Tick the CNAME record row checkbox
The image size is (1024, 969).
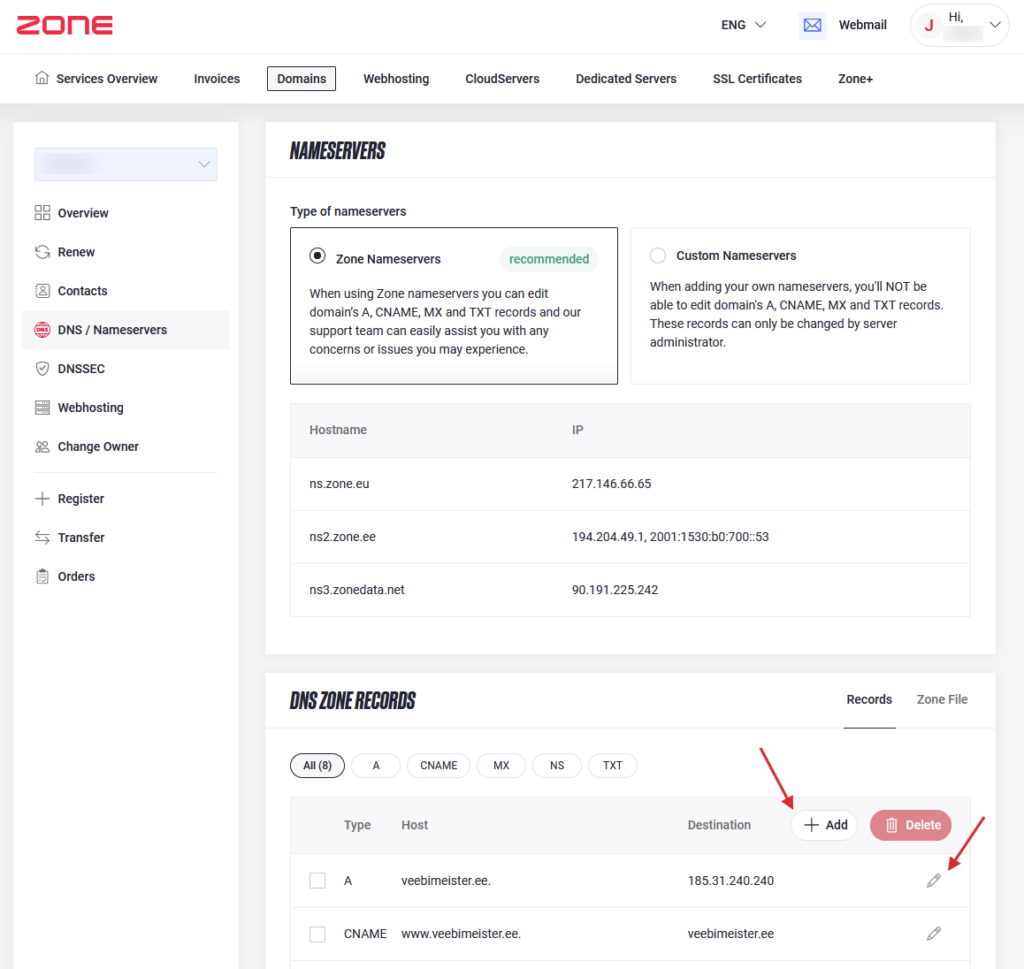click(317, 934)
